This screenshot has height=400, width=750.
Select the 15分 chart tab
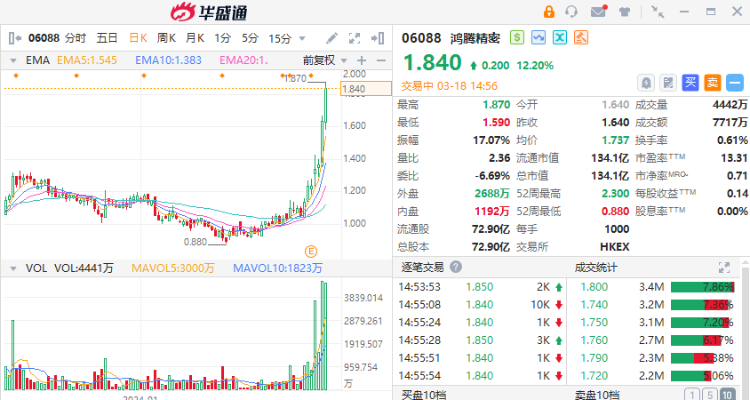pos(280,38)
